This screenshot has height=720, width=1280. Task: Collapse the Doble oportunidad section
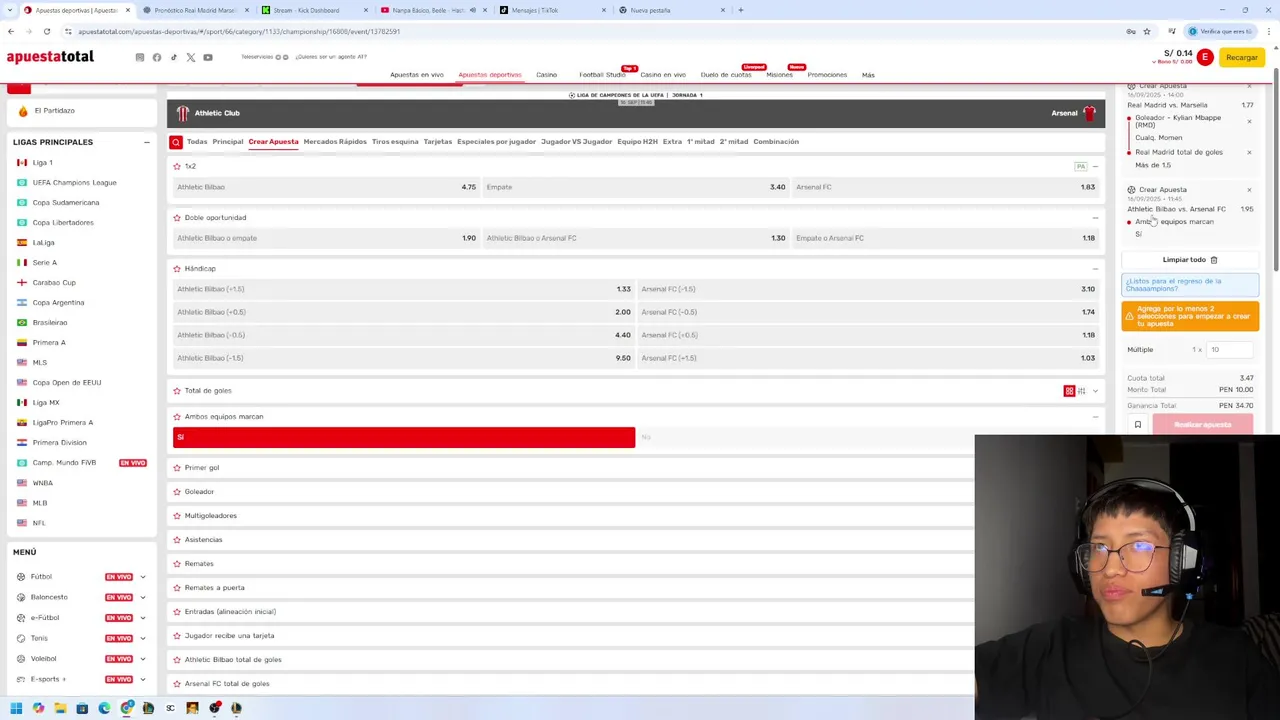tap(1095, 217)
